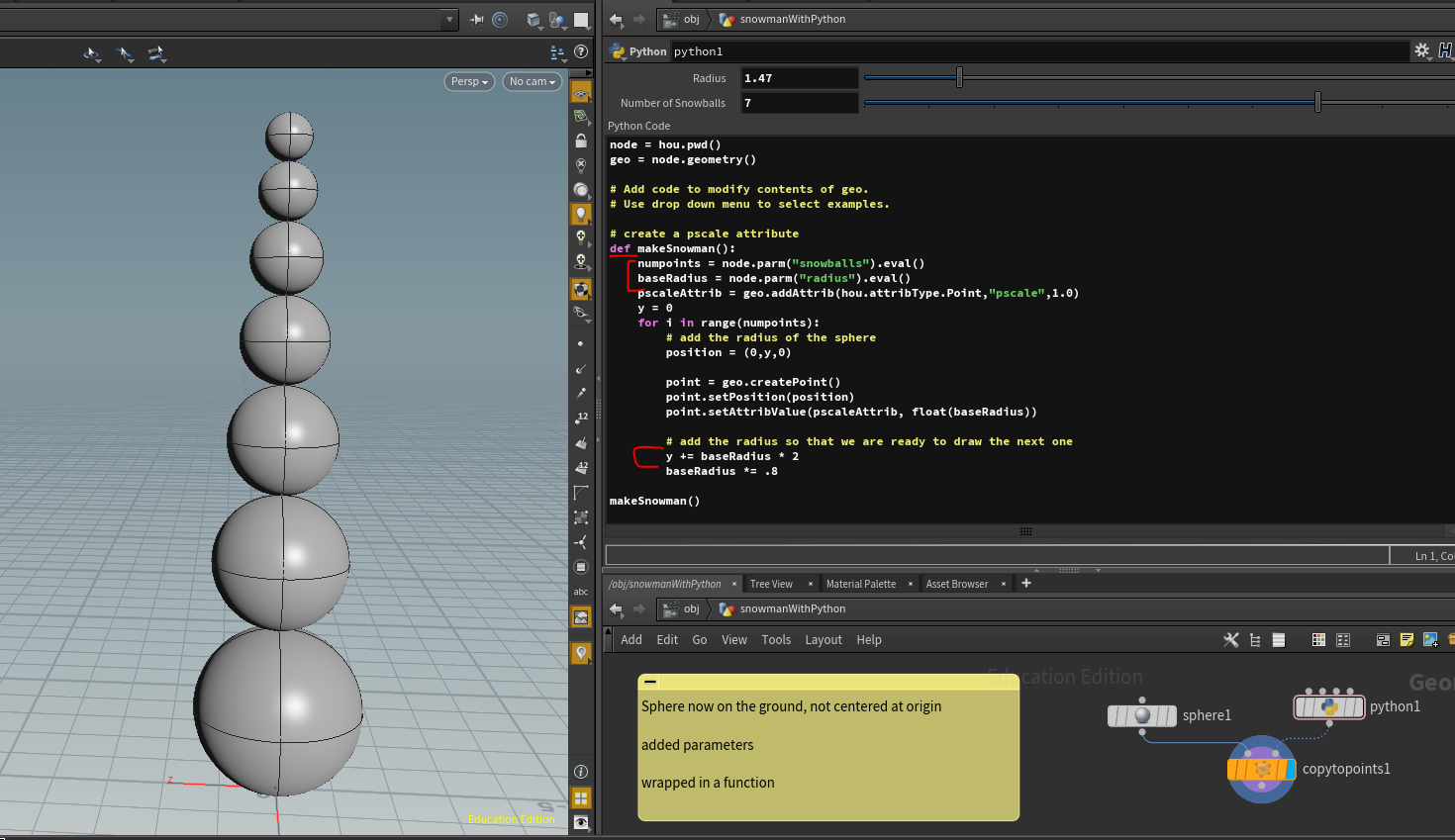Open the path dropdown arrow in viewport header
Image resolution: width=1455 pixels, height=840 pixels.
pyautogui.click(x=449, y=20)
